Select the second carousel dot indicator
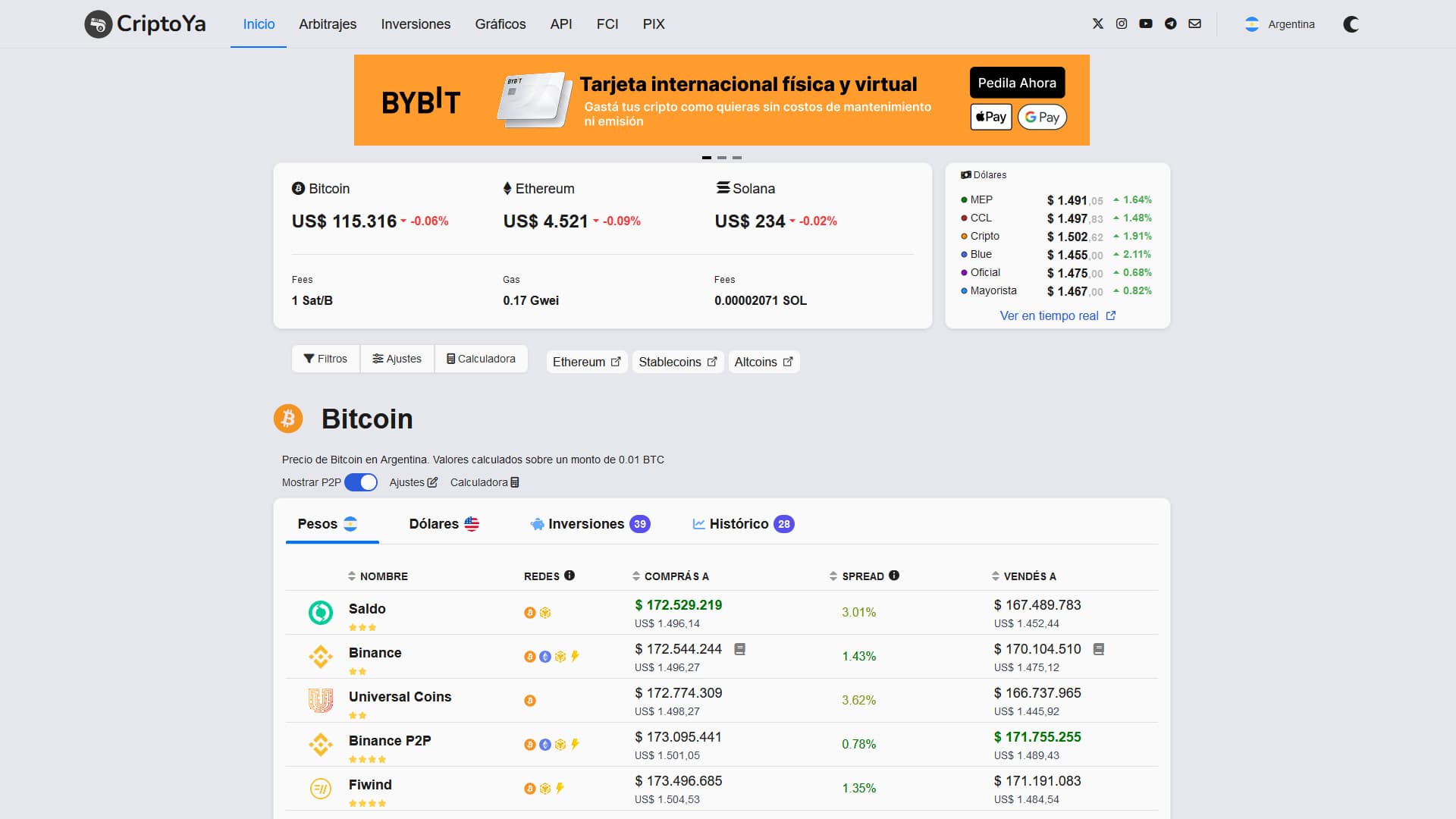Image resolution: width=1456 pixels, height=819 pixels. point(721,157)
